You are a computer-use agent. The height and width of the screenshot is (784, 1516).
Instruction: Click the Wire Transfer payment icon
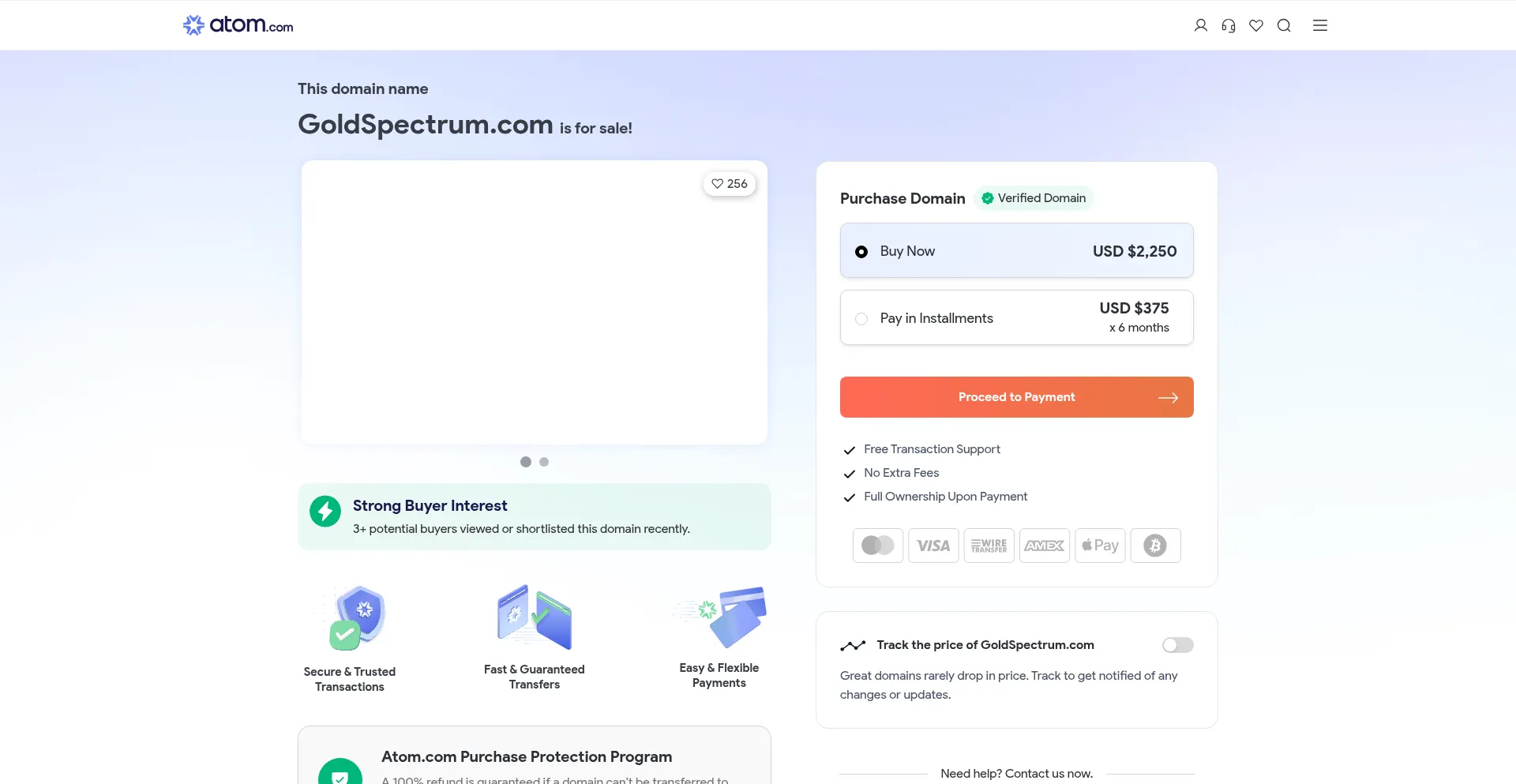click(989, 546)
